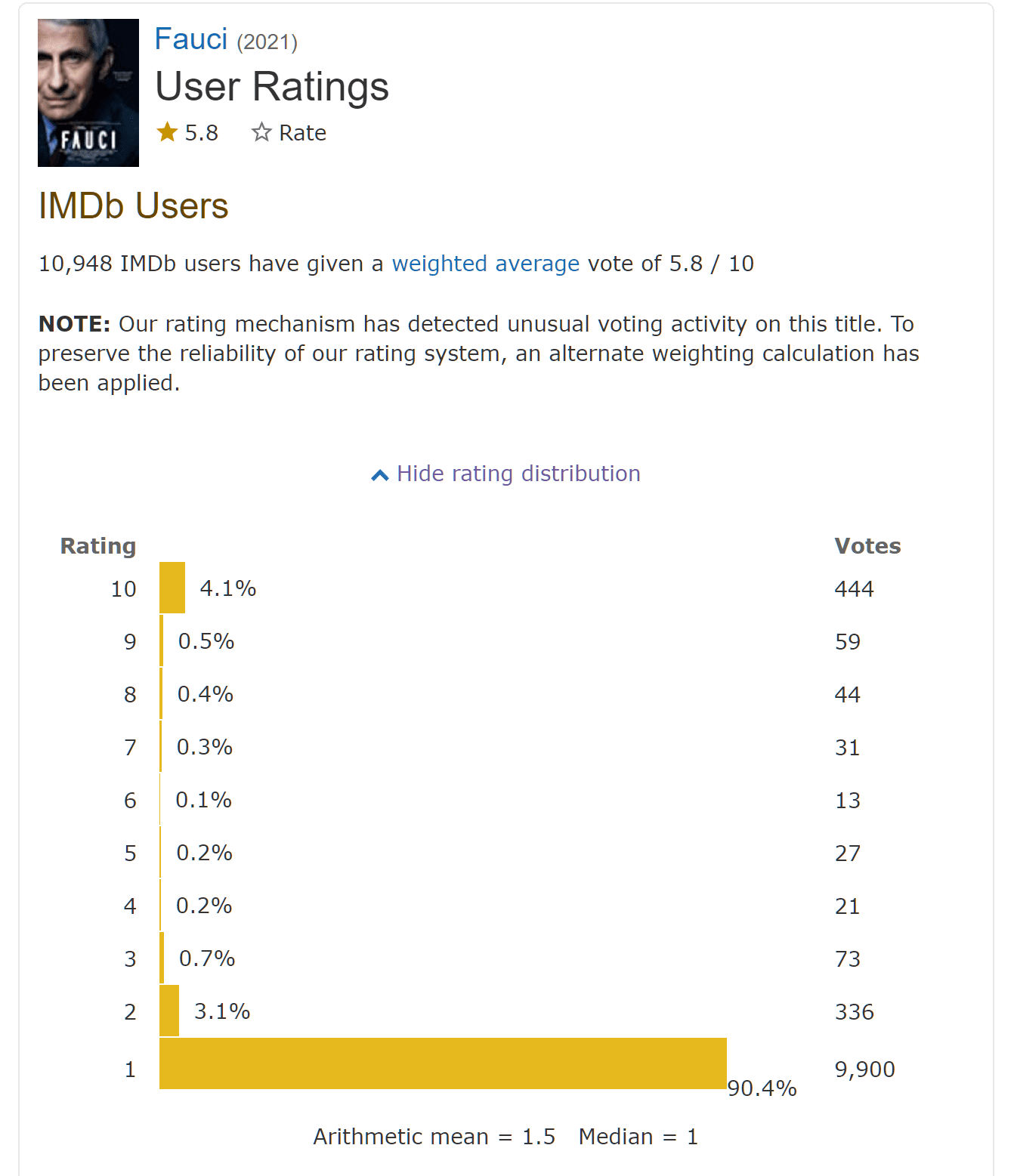The image size is (1014, 1176).
Task: Select the 9,900 votes count
Action: point(865,1070)
